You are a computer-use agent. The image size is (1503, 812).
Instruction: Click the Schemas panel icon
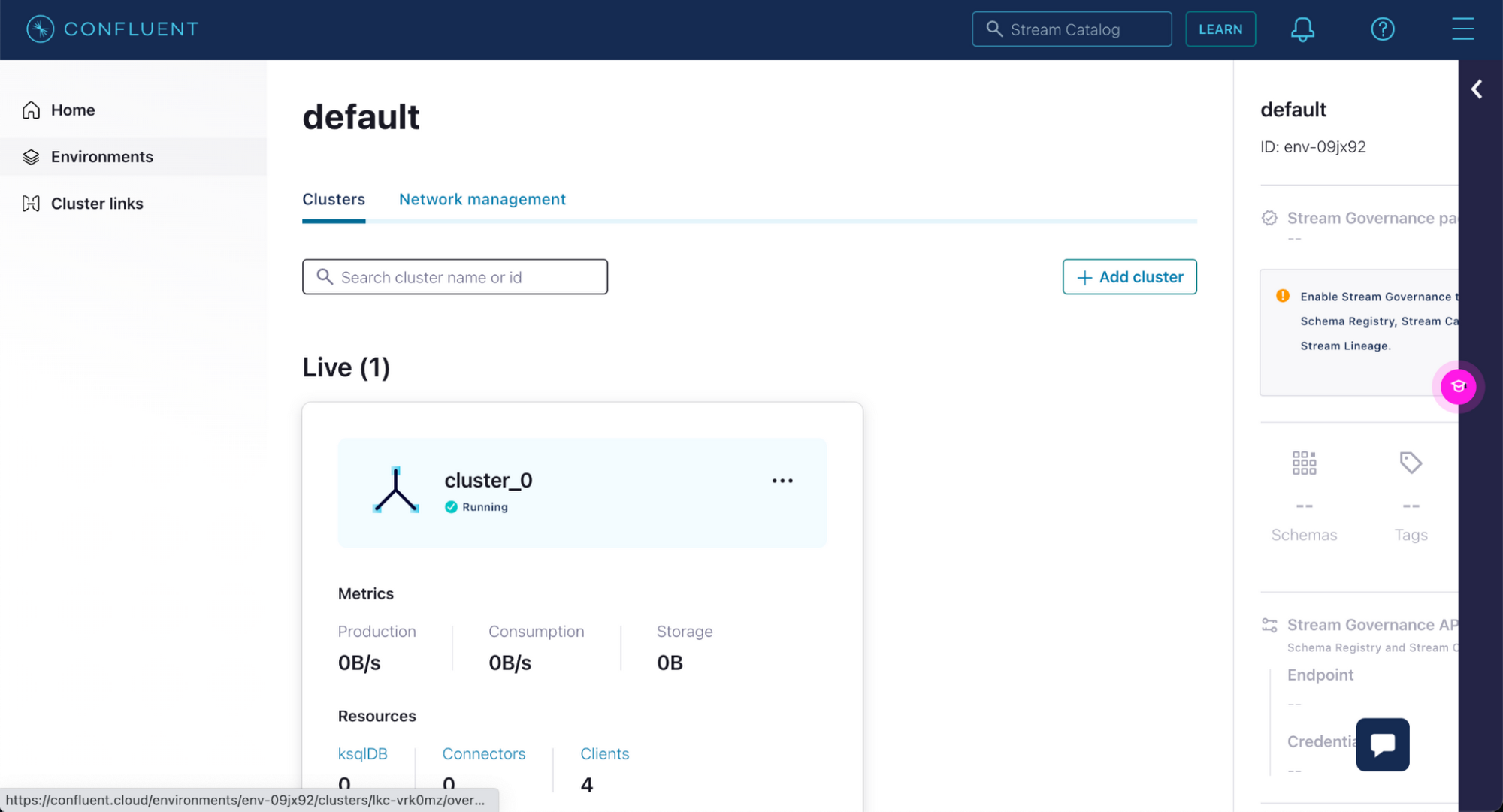[1303, 463]
